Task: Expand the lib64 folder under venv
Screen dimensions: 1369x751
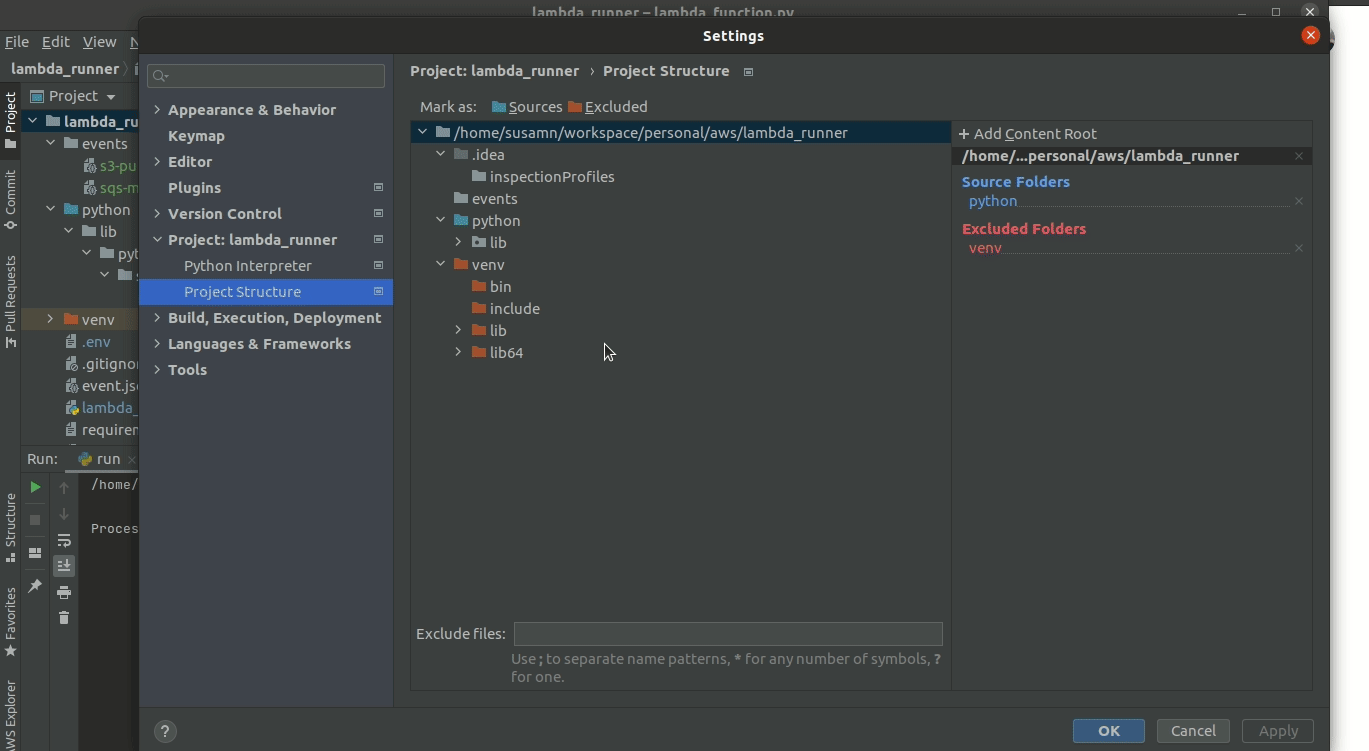Action: (x=458, y=353)
